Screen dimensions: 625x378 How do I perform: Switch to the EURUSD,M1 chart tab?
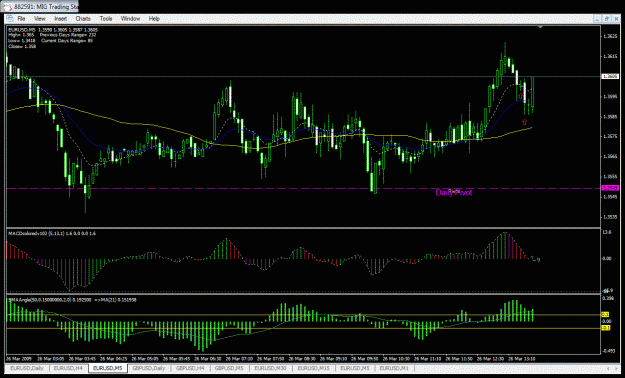pyautogui.click(x=395, y=368)
